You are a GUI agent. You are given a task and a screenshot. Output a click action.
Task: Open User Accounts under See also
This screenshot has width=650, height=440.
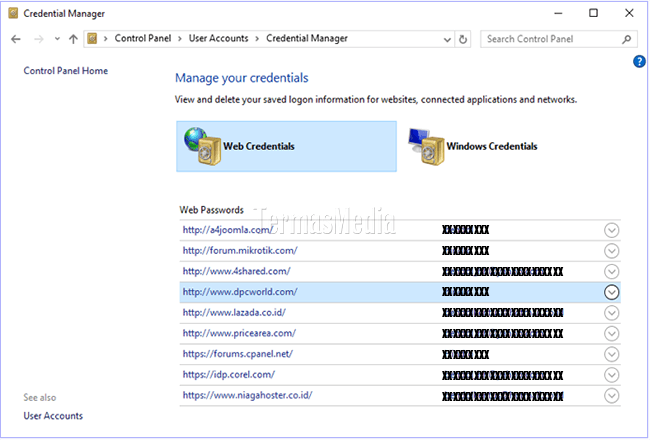coord(53,416)
